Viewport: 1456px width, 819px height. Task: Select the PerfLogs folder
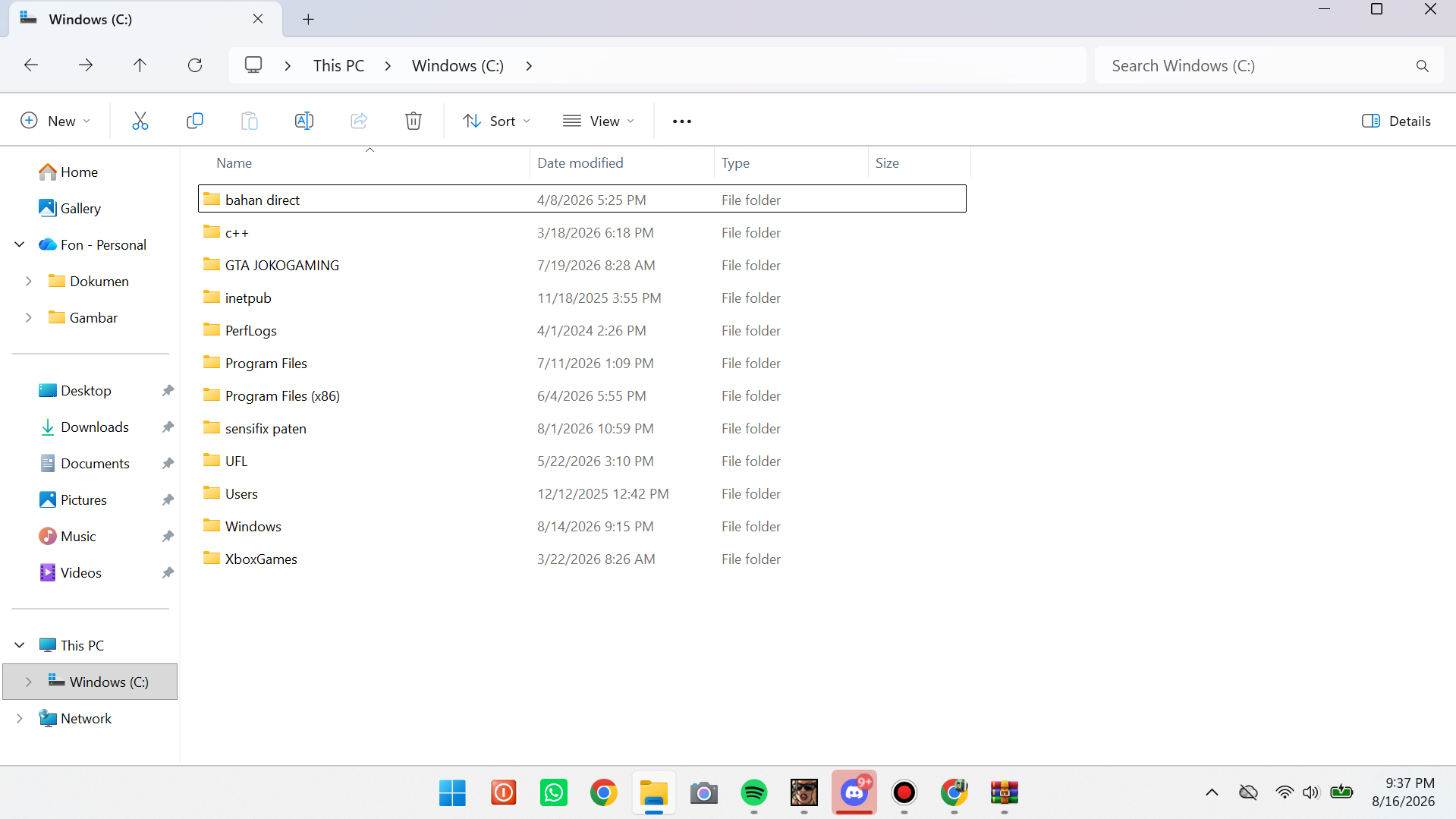[x=582, y=330]
